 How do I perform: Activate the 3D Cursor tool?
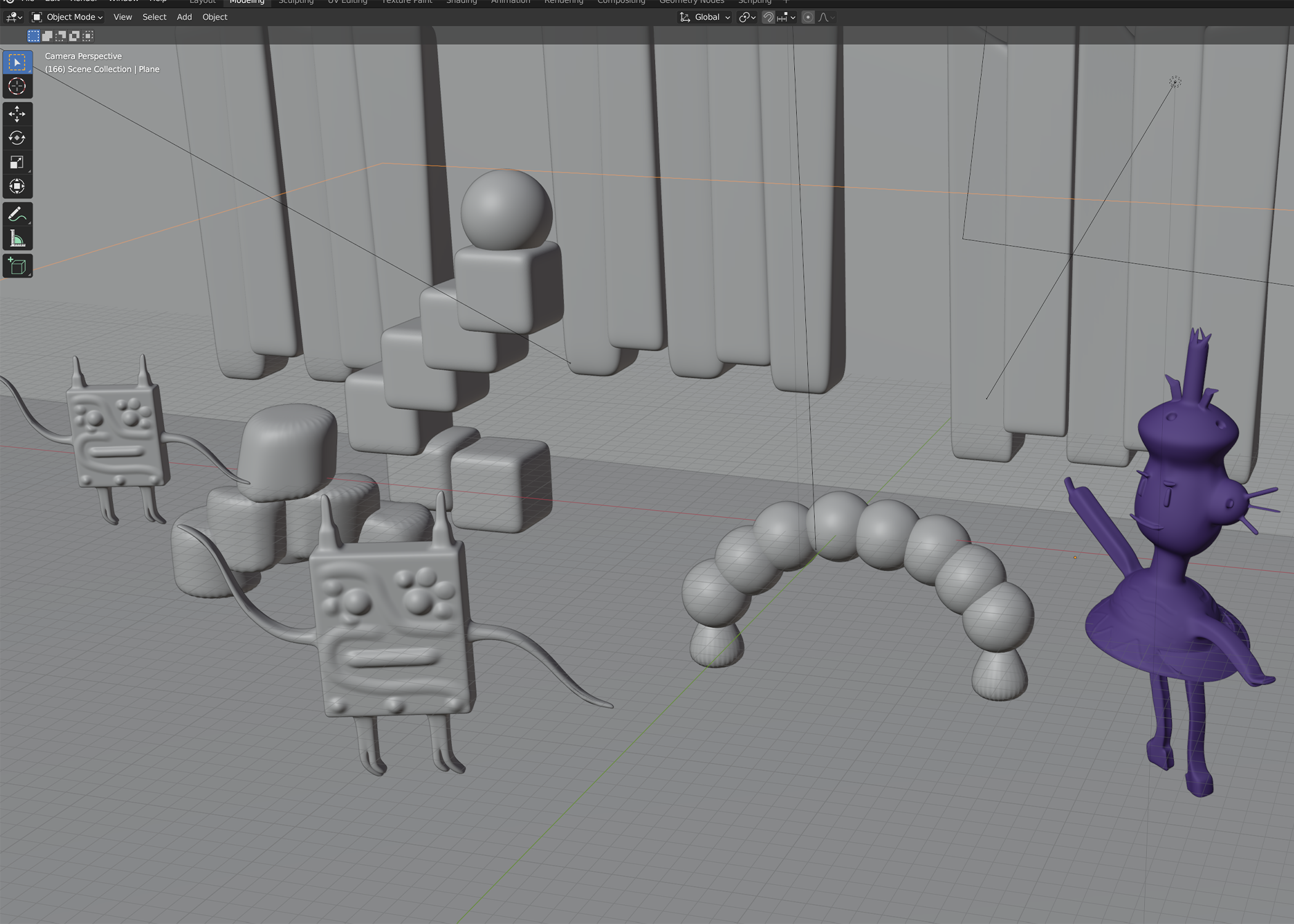[x=17, y=86]
